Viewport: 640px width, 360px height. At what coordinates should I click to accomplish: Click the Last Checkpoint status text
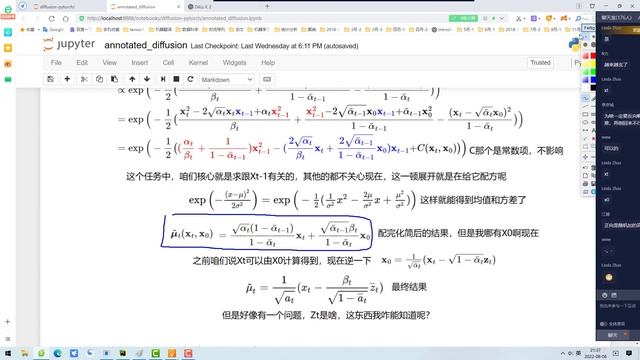[x=274, y=46]
